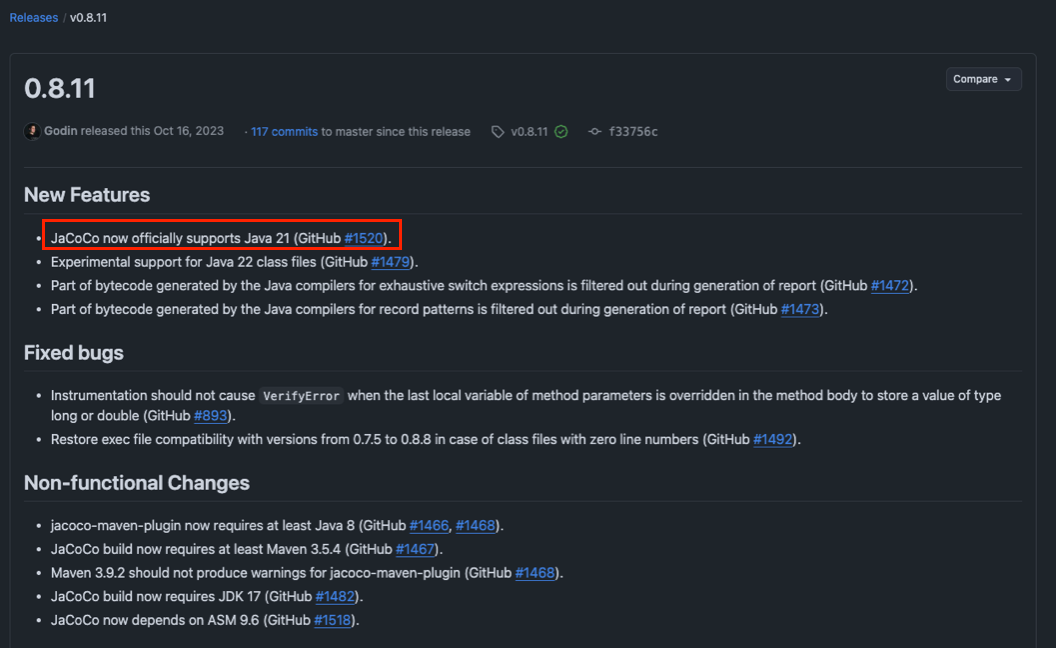This screenshot has height=648, width=1056.
Task: Open the Godin author profile link
Action: [x=61, y=131]
